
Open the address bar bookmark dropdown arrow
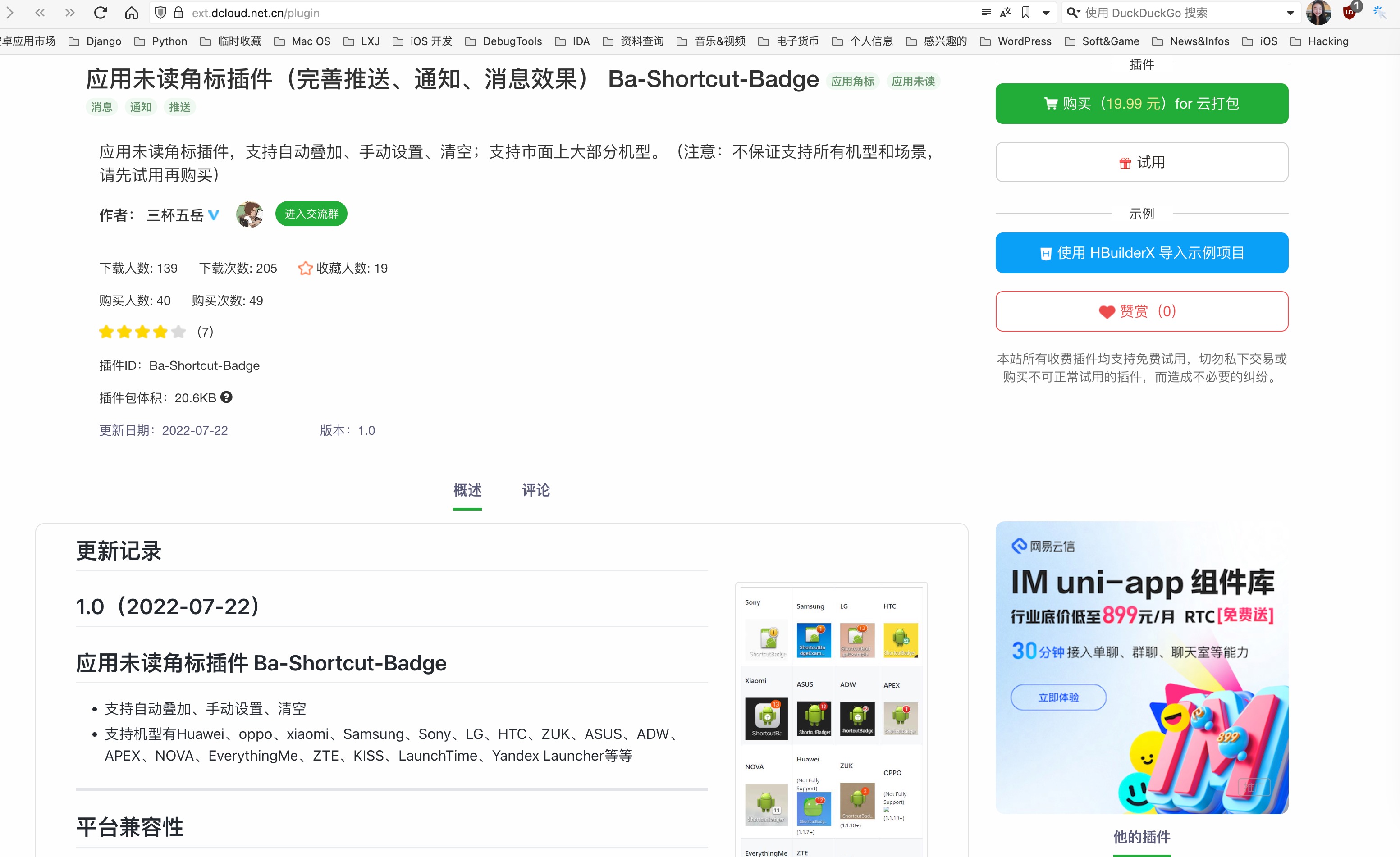click(x=1046, y=13)
